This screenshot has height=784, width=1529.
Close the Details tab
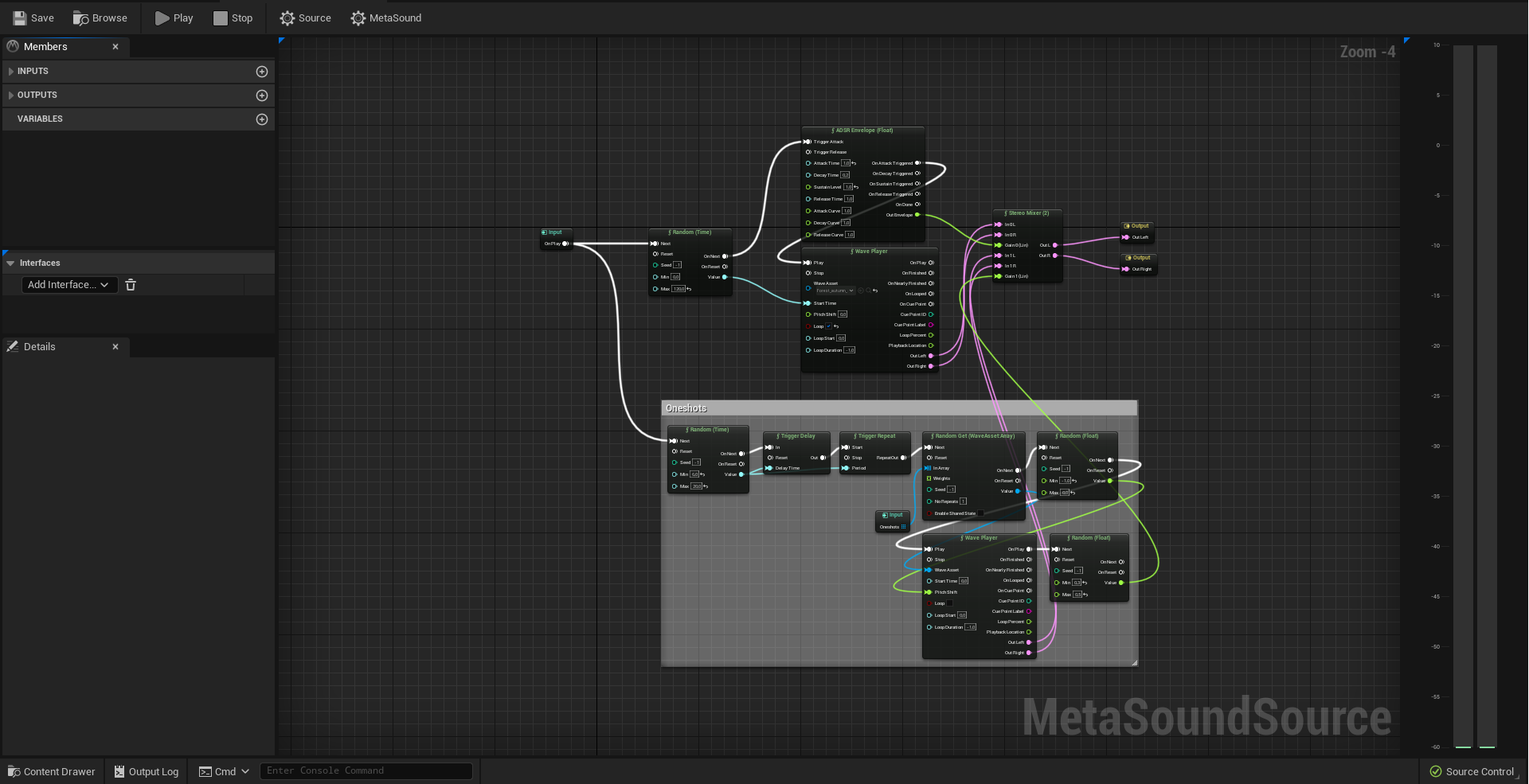115,347
